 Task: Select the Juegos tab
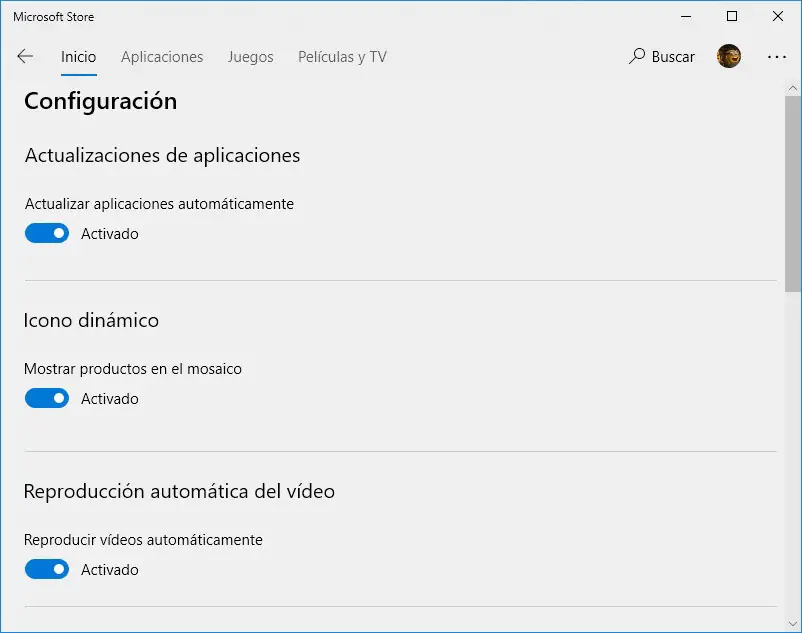pos(250,57)
